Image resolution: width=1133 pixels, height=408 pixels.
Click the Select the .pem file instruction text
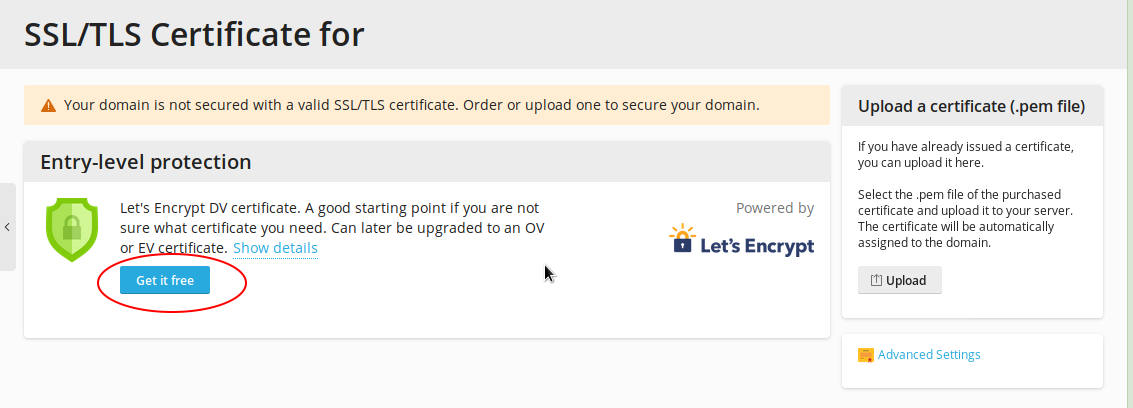[964, 202]
